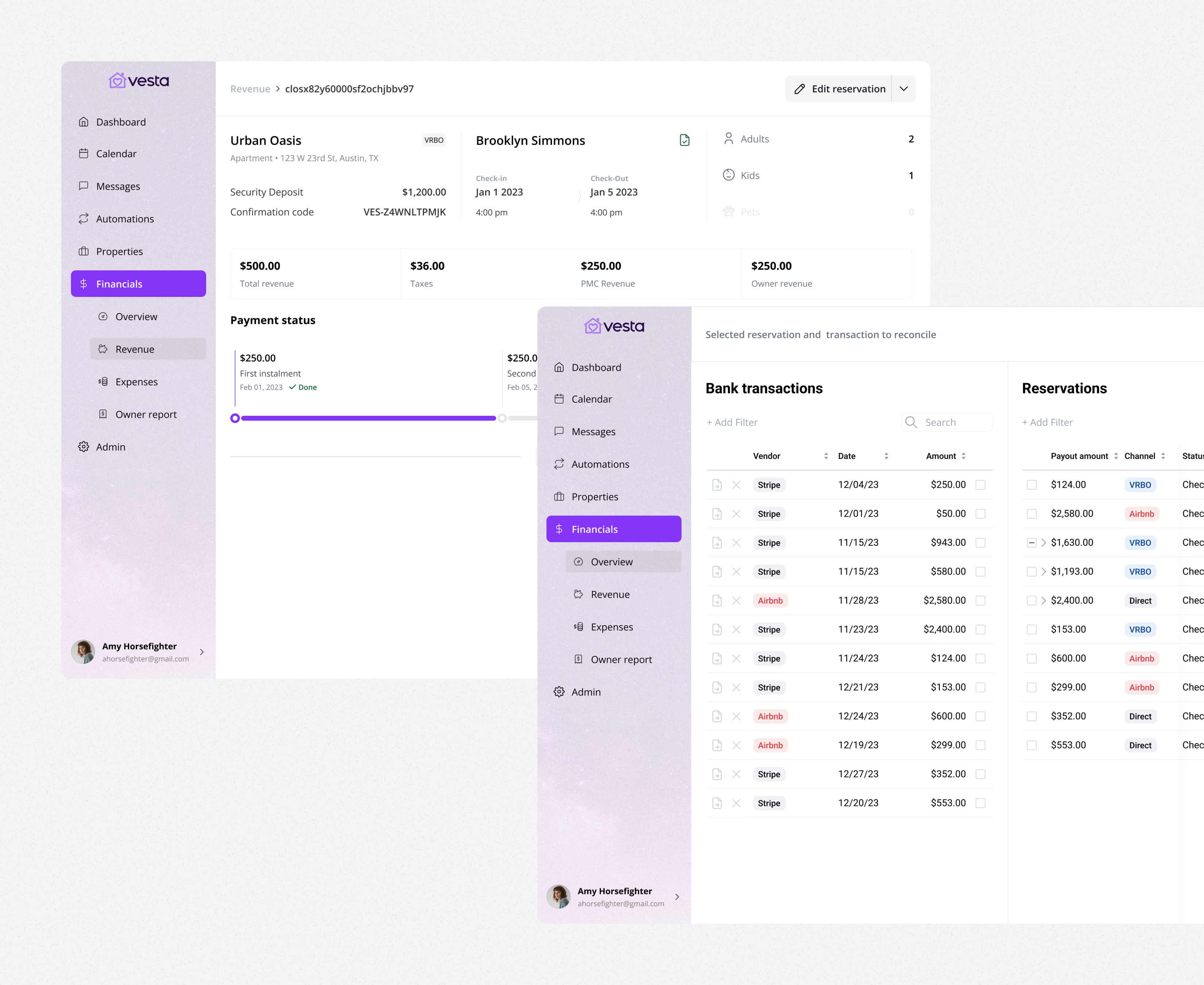Viewport: 1204px width, 985px height.
Task: Click the green document icon beside Brooklyn Simmons
Action: (684, 140)
